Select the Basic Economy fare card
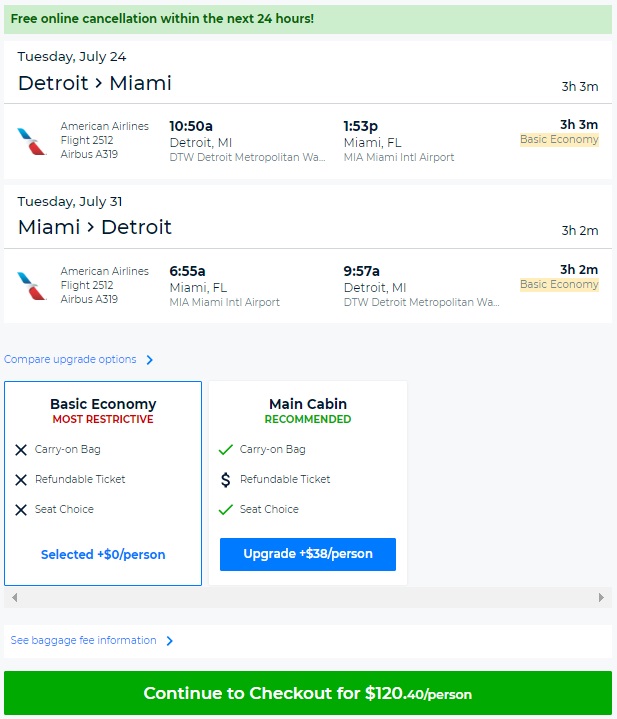The image size is (617, 719). click(x=103, y=412)
